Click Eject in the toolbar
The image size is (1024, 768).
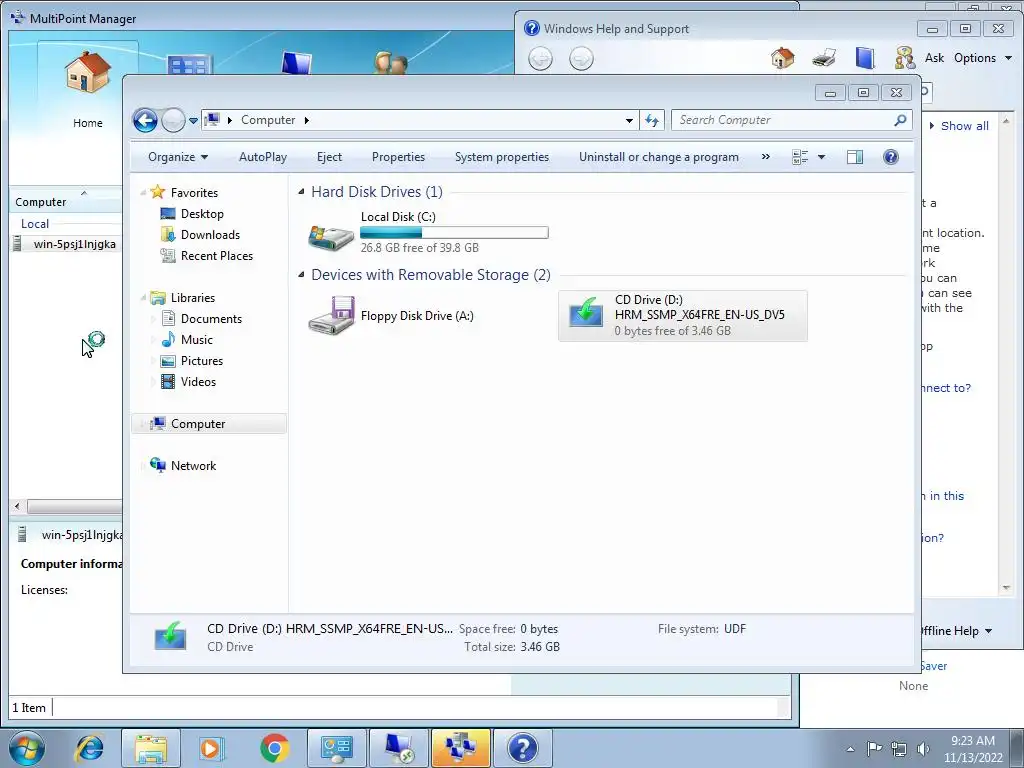329,157
